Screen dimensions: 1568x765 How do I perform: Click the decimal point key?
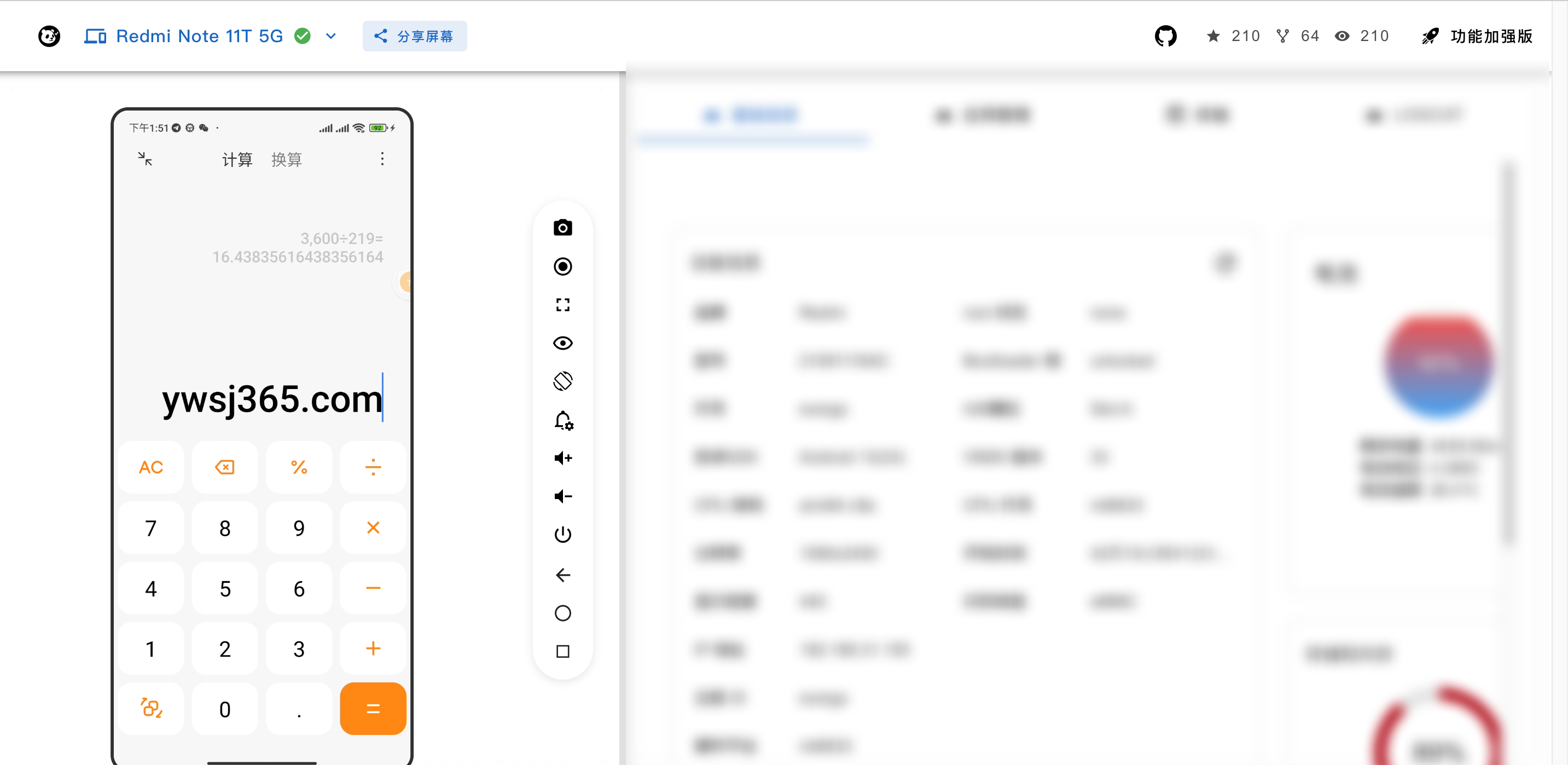pyautogui.click(x=299, y=709)
